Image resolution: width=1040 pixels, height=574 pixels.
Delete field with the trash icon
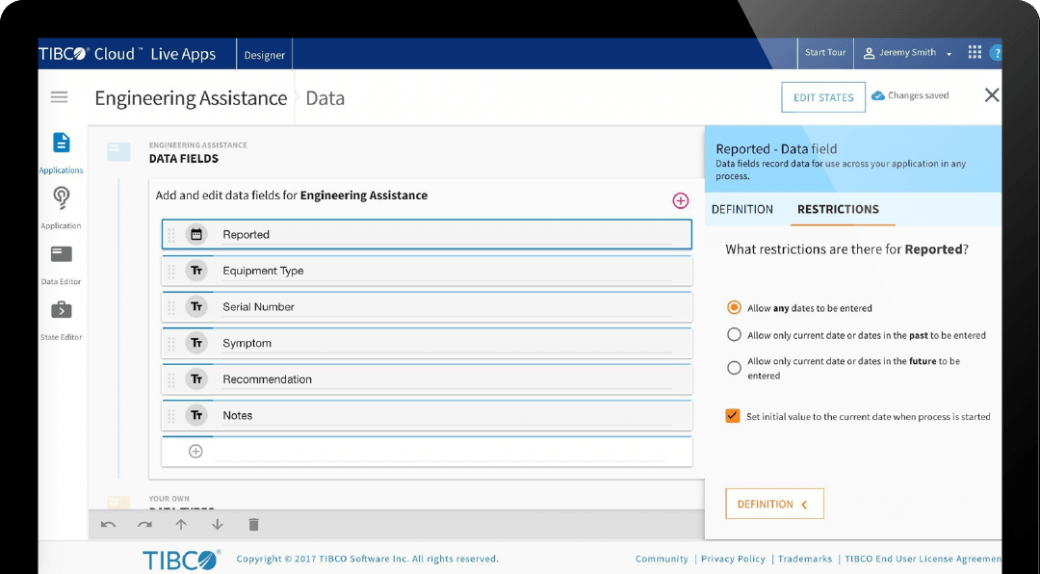(253, 525)
